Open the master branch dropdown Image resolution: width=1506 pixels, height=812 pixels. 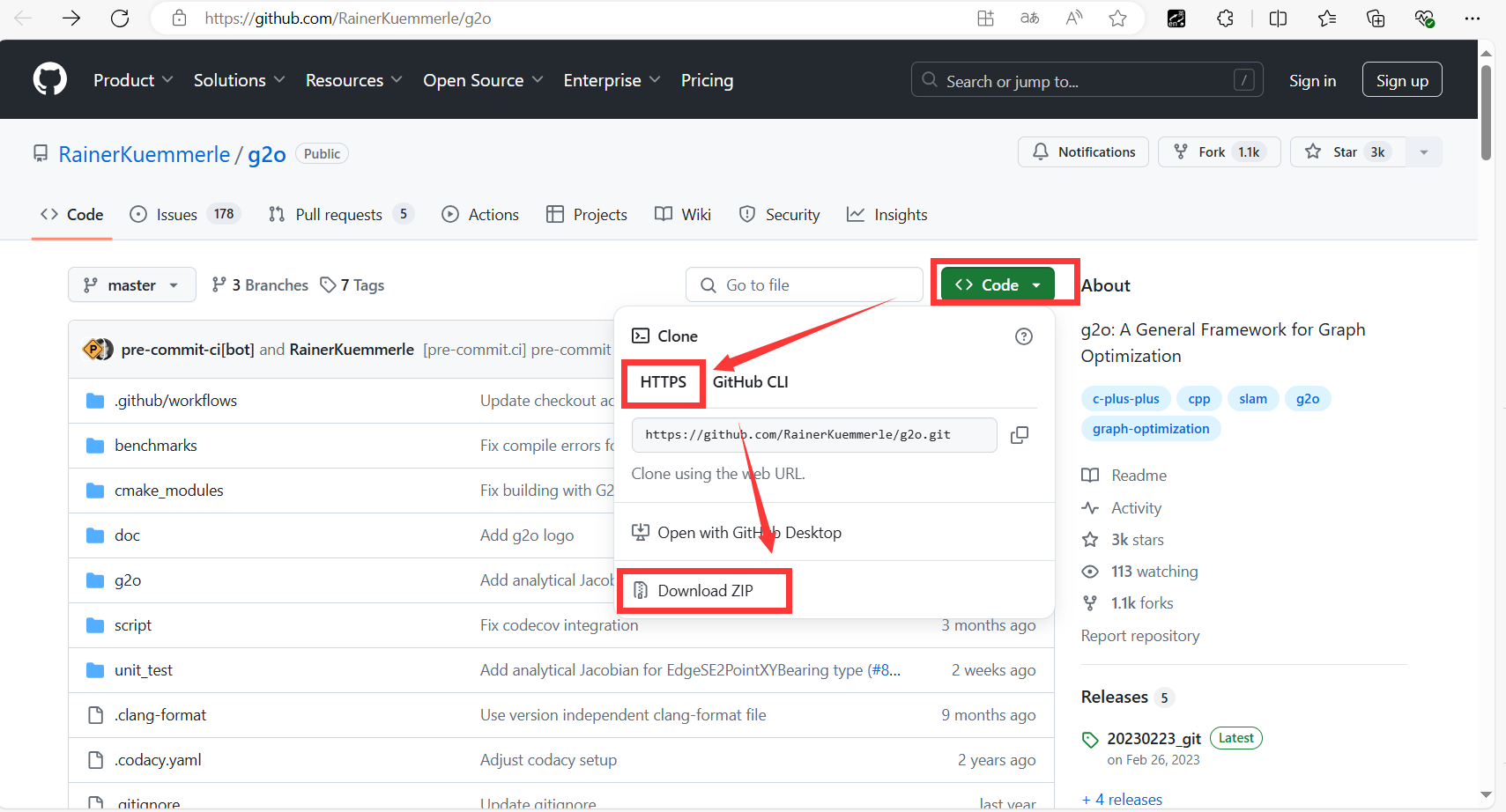132,285
